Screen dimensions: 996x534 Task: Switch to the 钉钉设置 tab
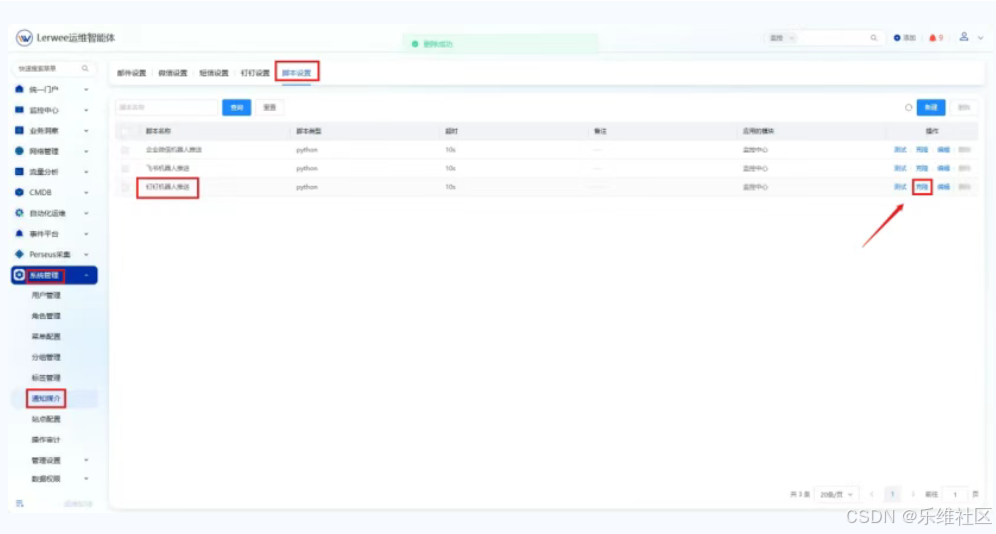(255, 73)
